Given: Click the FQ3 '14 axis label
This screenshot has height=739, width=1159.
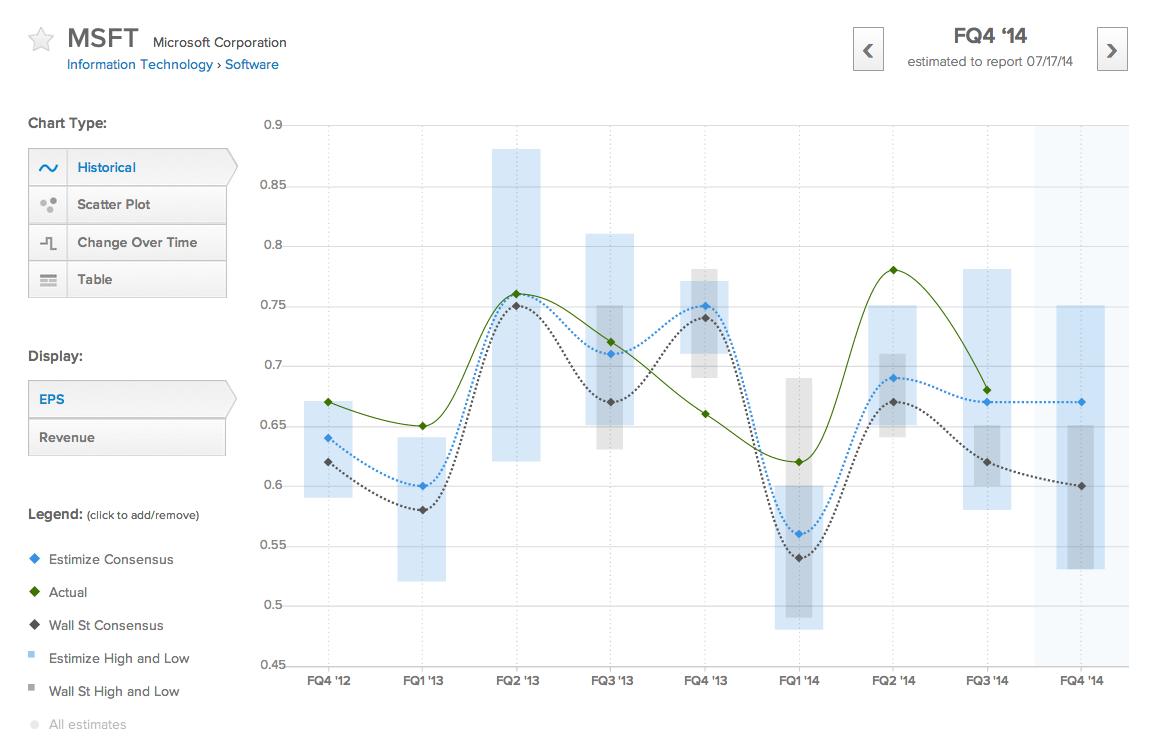Looking at the screenshot, I should [987, 681].
